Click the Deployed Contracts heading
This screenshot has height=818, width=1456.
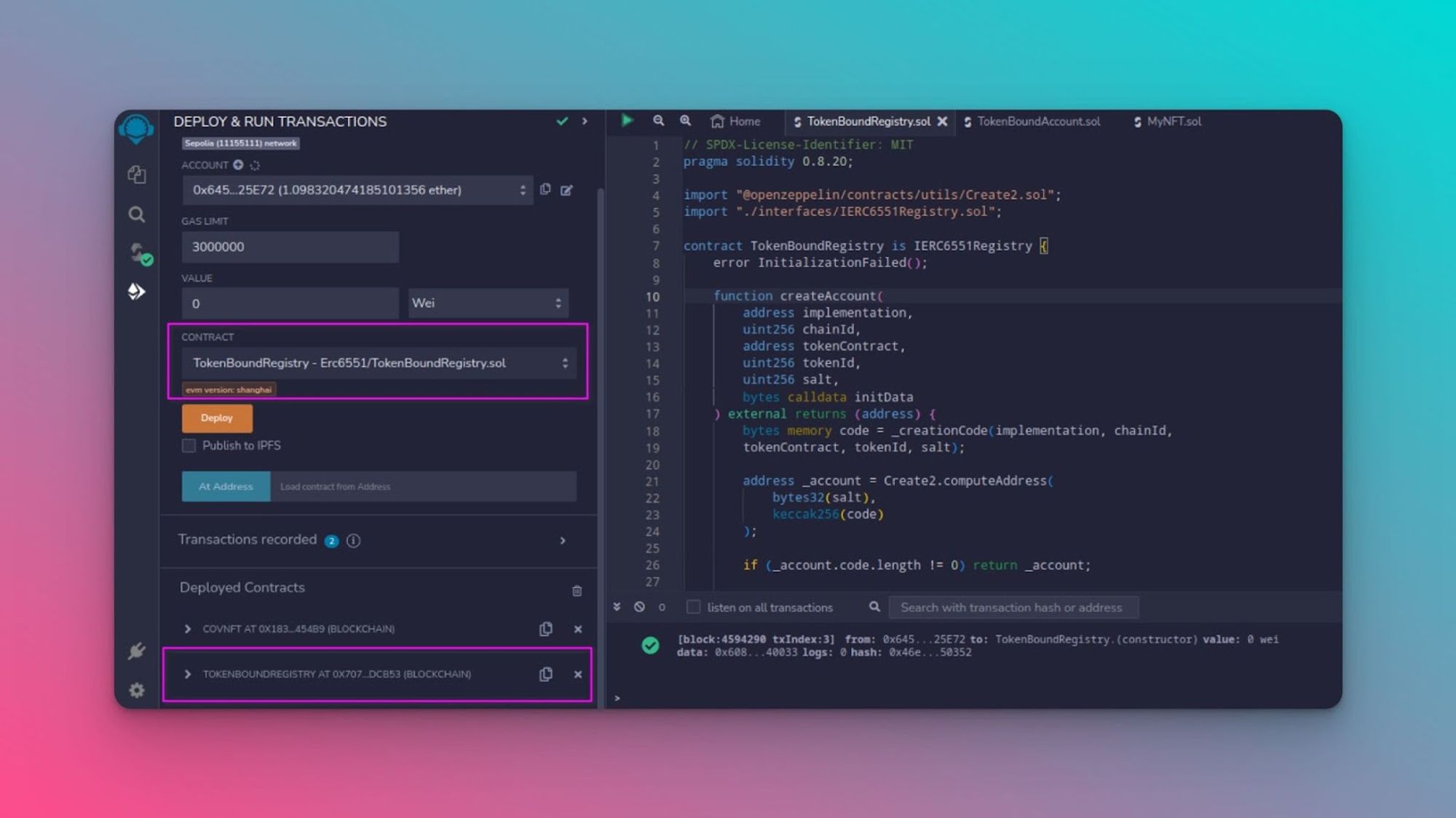[x=242, y=587]
